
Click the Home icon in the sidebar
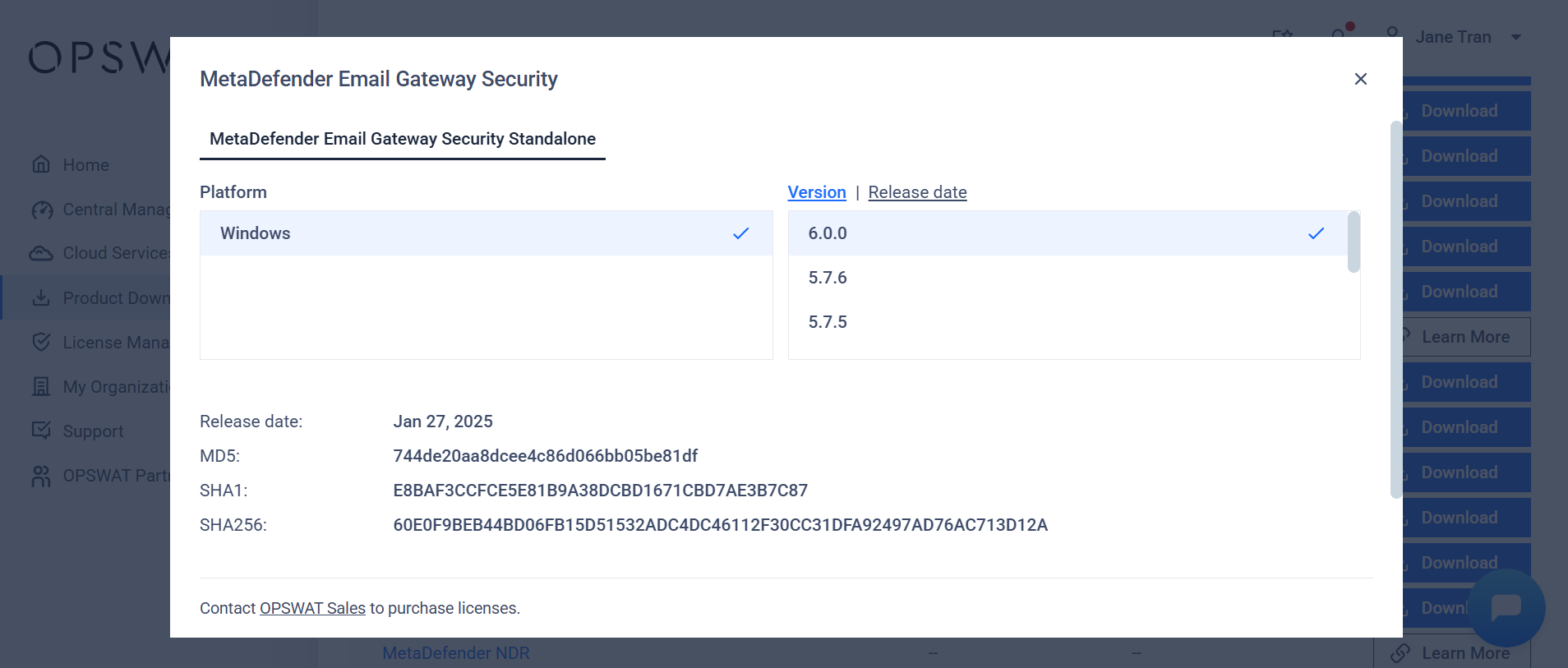(x=41, y=164)
